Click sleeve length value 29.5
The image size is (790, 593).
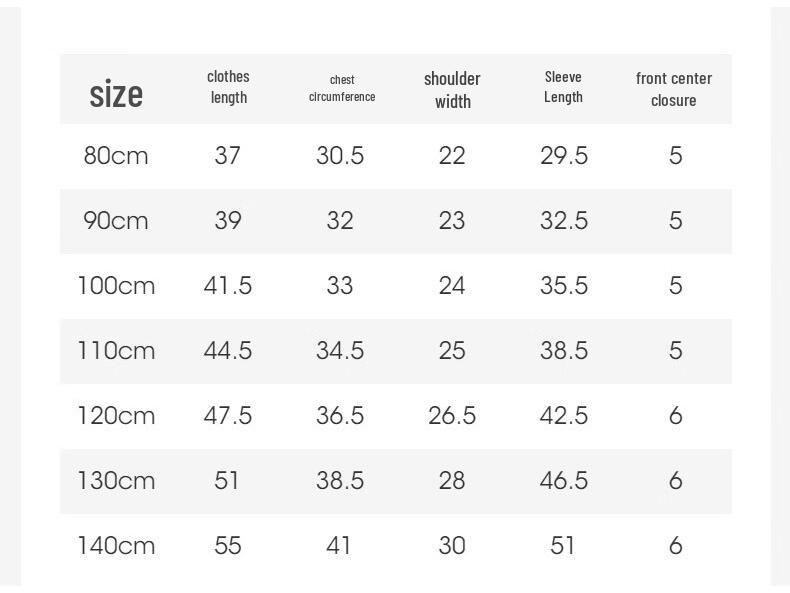point(564,156)
